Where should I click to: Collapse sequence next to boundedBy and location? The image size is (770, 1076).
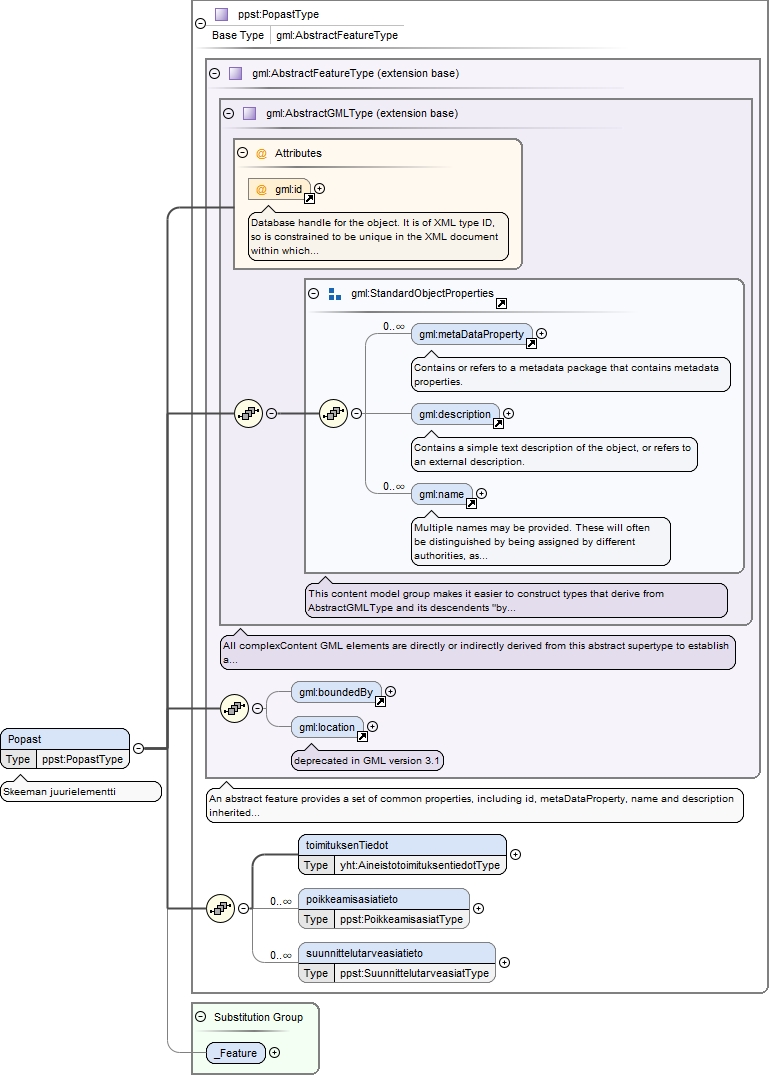pos(257,708)
